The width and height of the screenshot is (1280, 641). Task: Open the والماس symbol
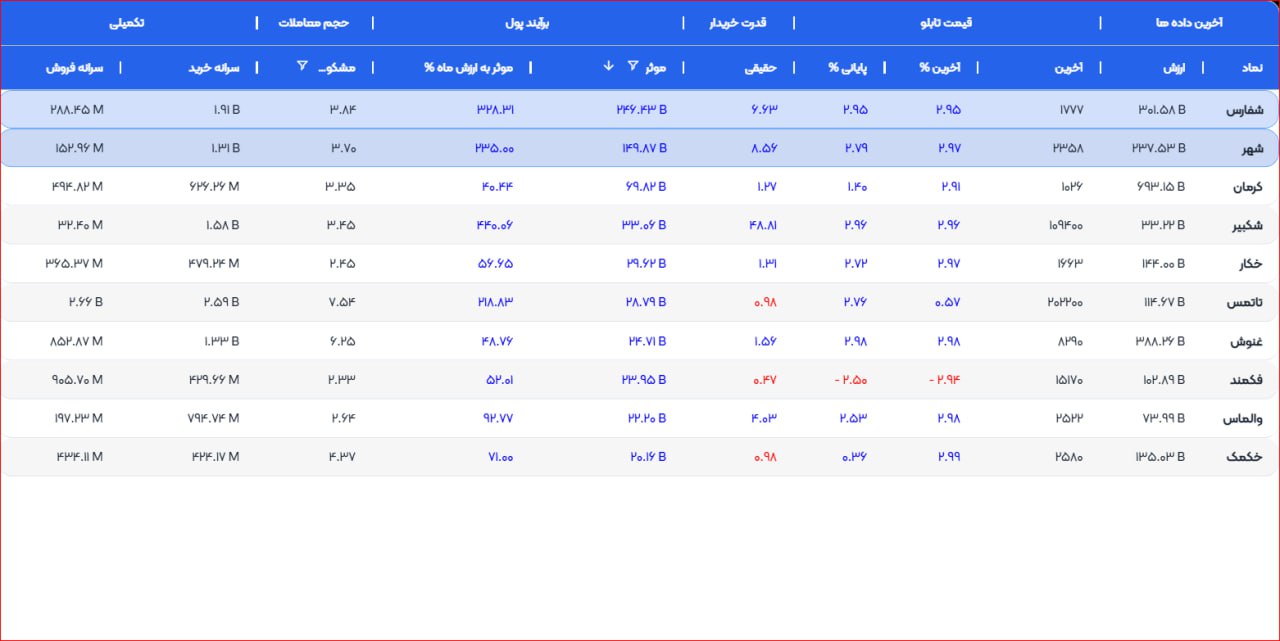pos(1244,419)
